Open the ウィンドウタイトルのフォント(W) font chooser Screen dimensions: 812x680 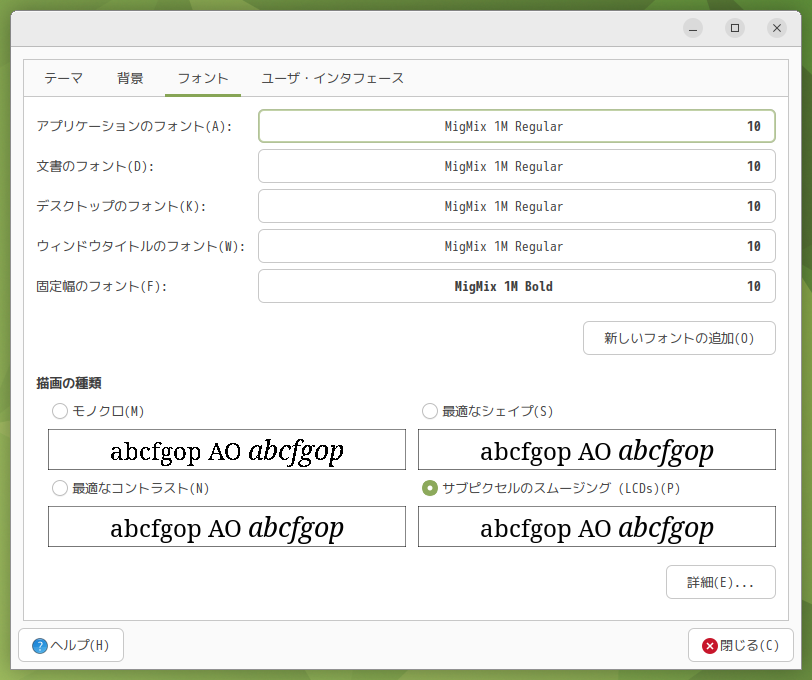[x=517, y=246]
